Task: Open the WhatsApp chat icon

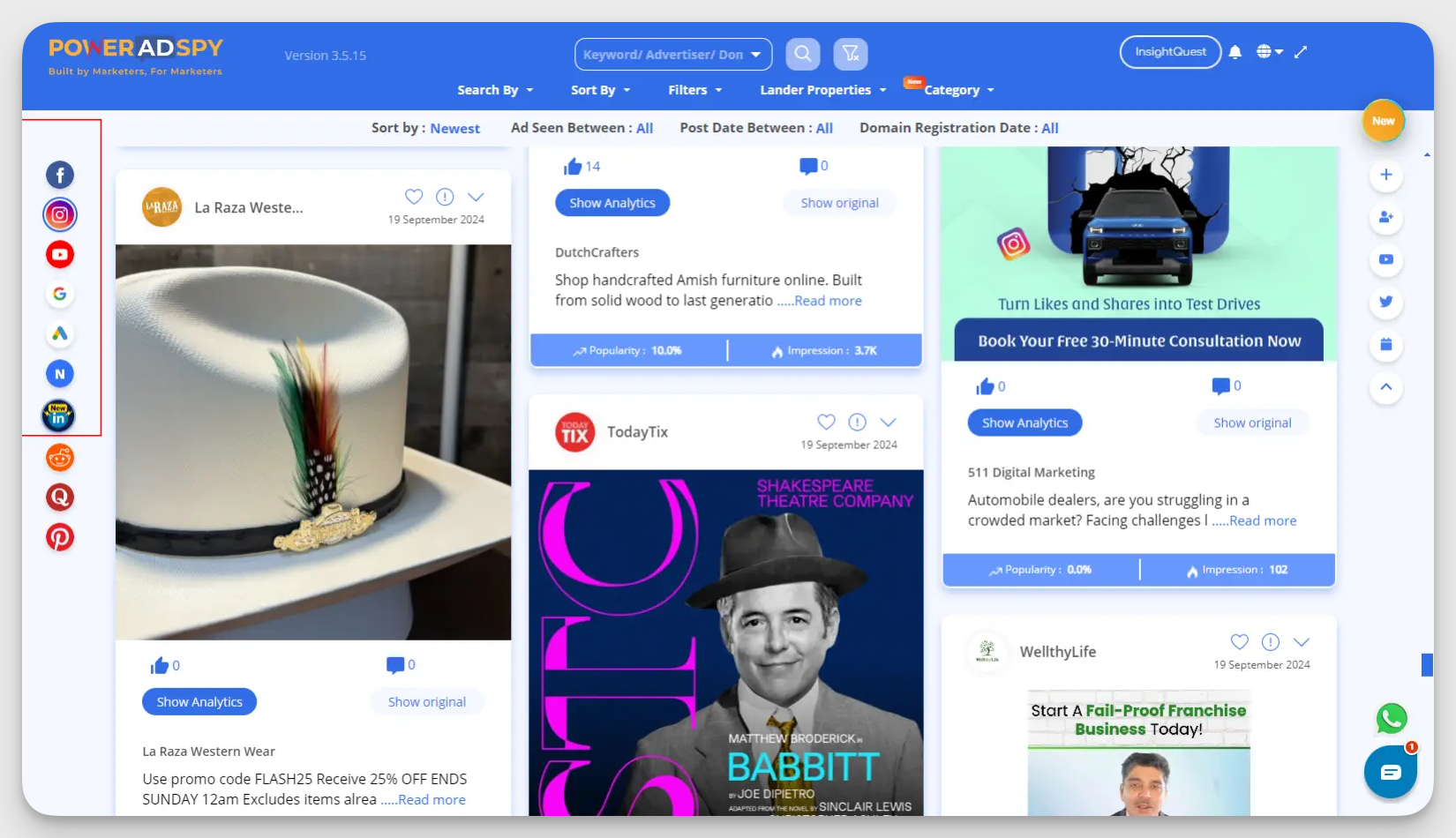Action: [x=1391, y=718]
